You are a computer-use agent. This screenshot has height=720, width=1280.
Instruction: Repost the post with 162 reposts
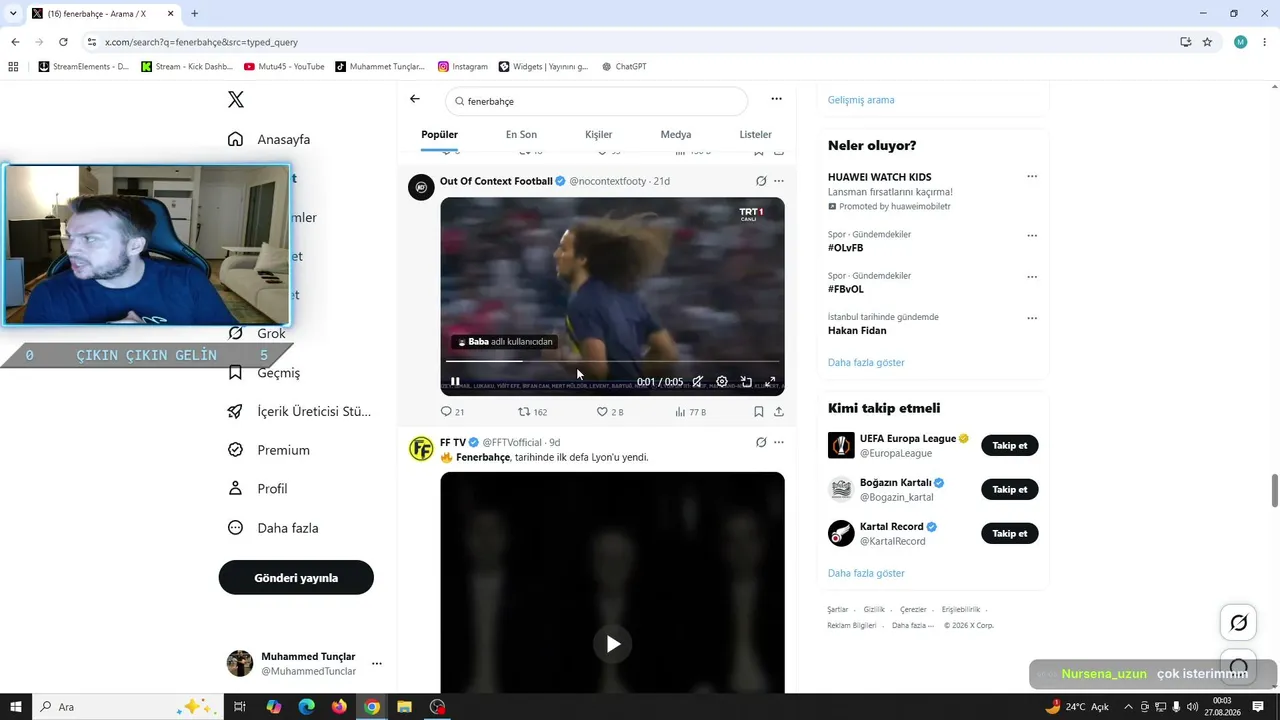click(532, 412)
